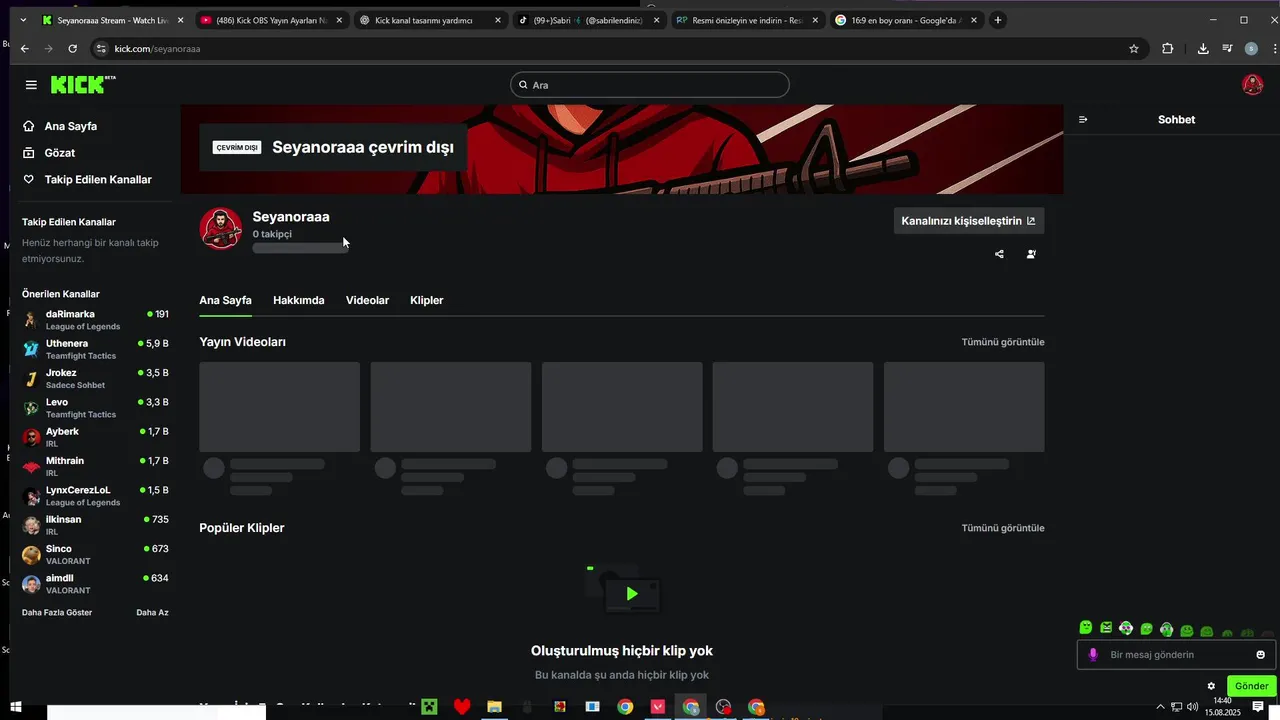
Task: Open recommended channel Levo
Action: click(95, 408)
